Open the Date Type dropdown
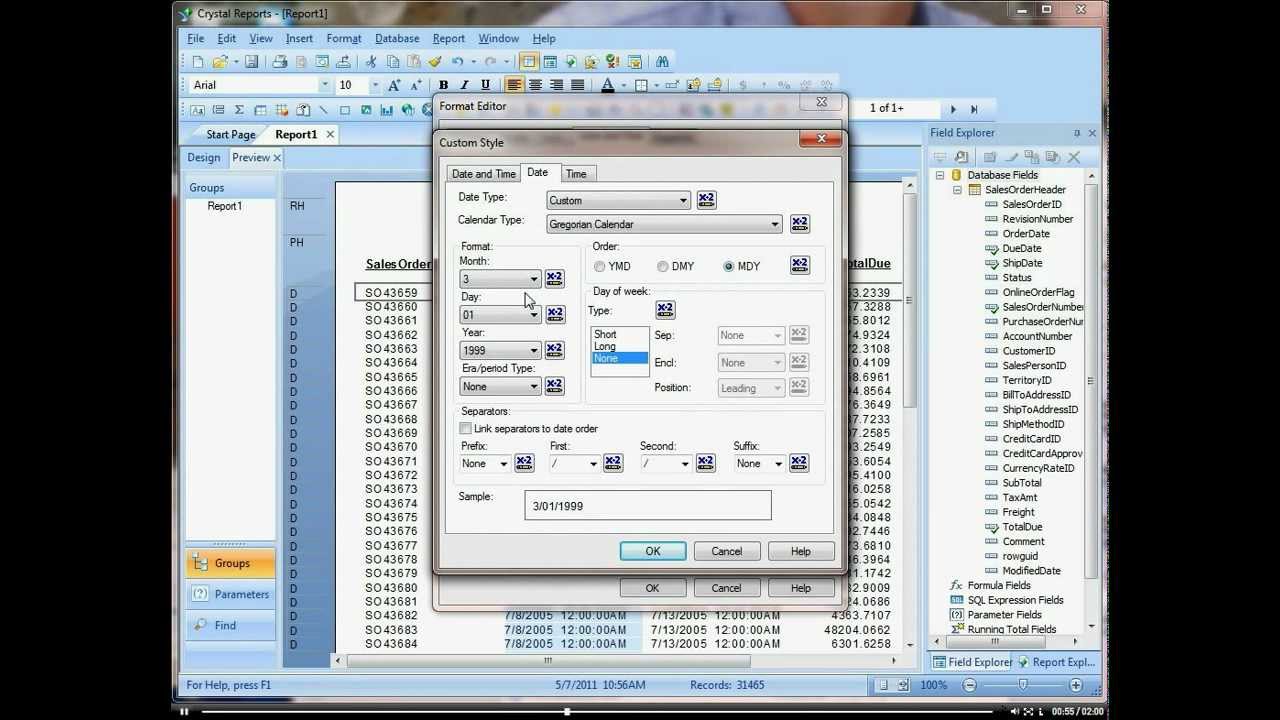1280x720 pixels. click(683, 201)
